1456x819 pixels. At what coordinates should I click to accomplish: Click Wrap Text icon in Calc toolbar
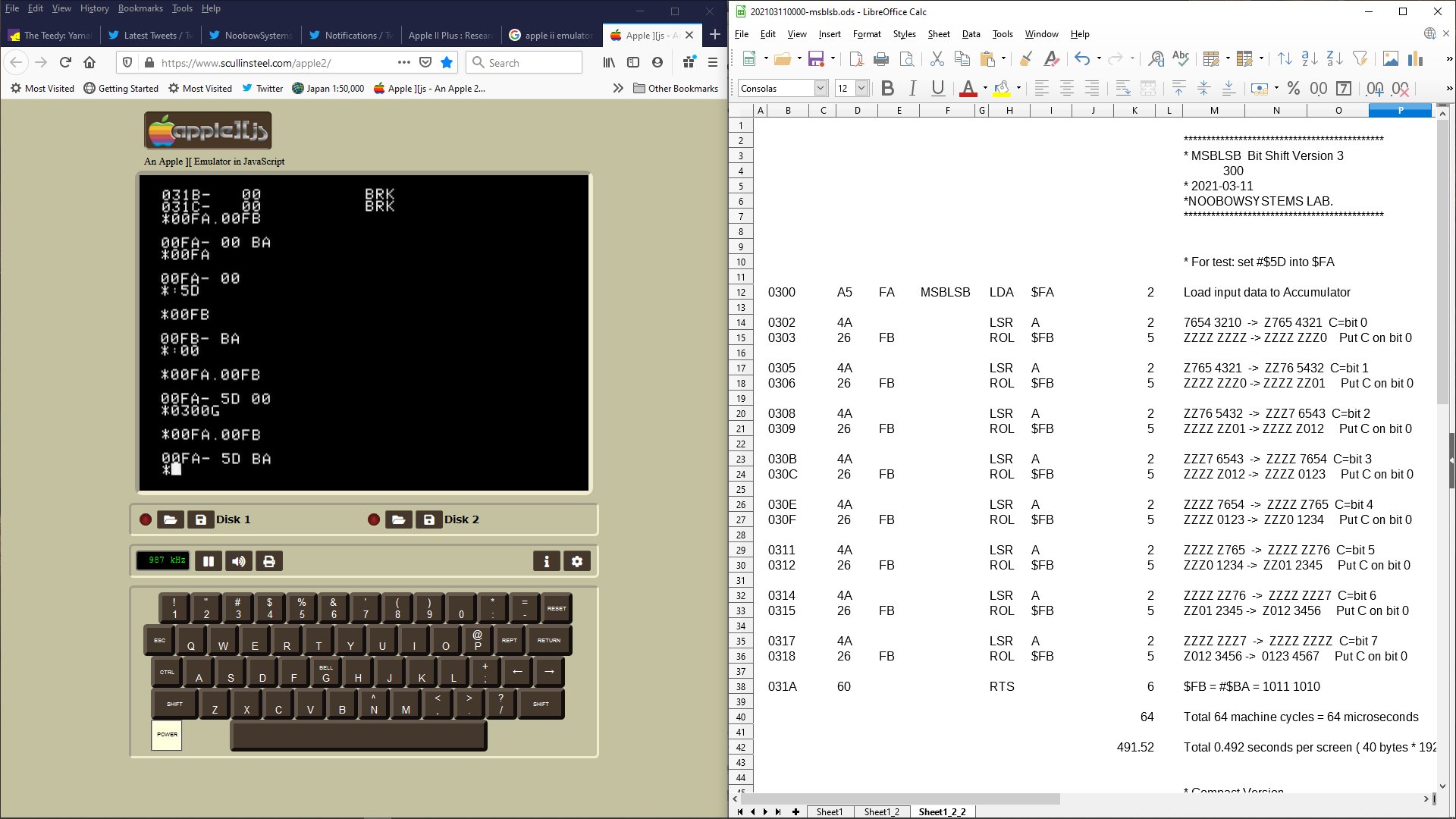click(x=1123, y=89)
